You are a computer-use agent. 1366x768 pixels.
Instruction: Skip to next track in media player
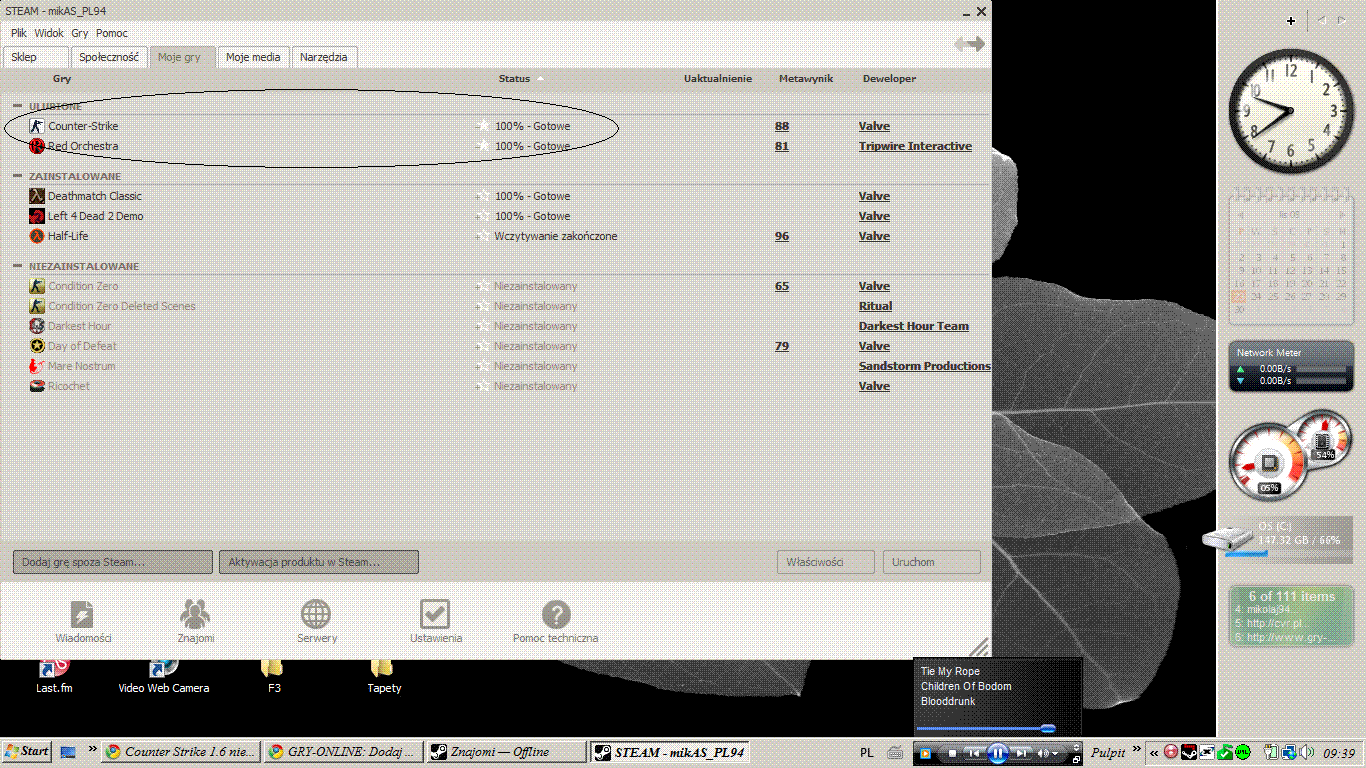click(1022, 753)
